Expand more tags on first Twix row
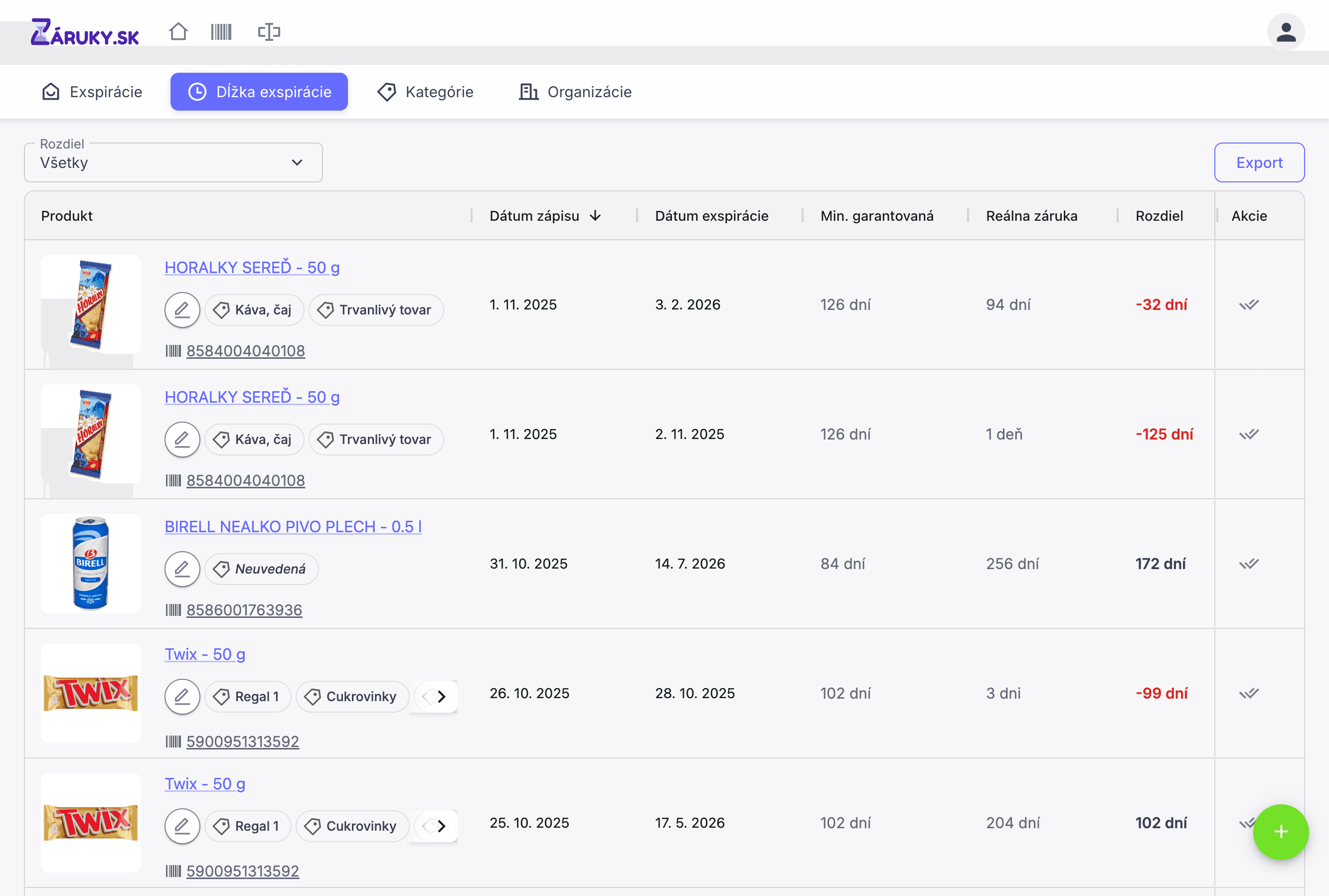 pyautogui.click(x=441, y=697)
